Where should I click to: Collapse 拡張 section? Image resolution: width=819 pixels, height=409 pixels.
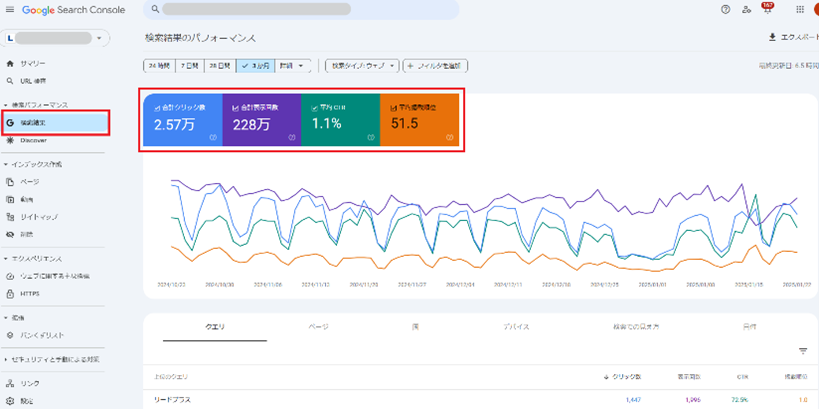tap(15, 317)
